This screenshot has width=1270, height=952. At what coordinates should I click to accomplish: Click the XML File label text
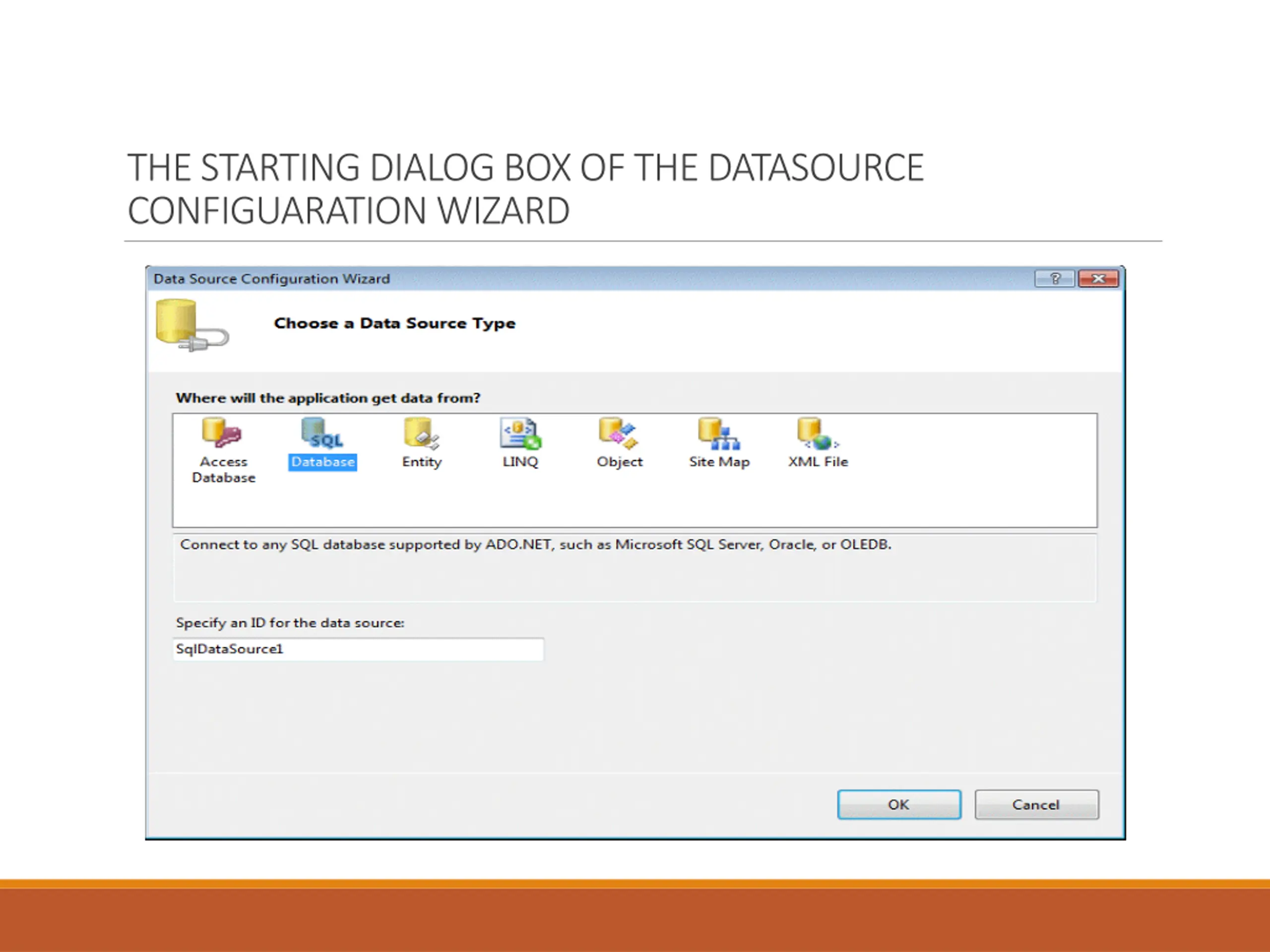pyautogui.click(x=818, y=462)
